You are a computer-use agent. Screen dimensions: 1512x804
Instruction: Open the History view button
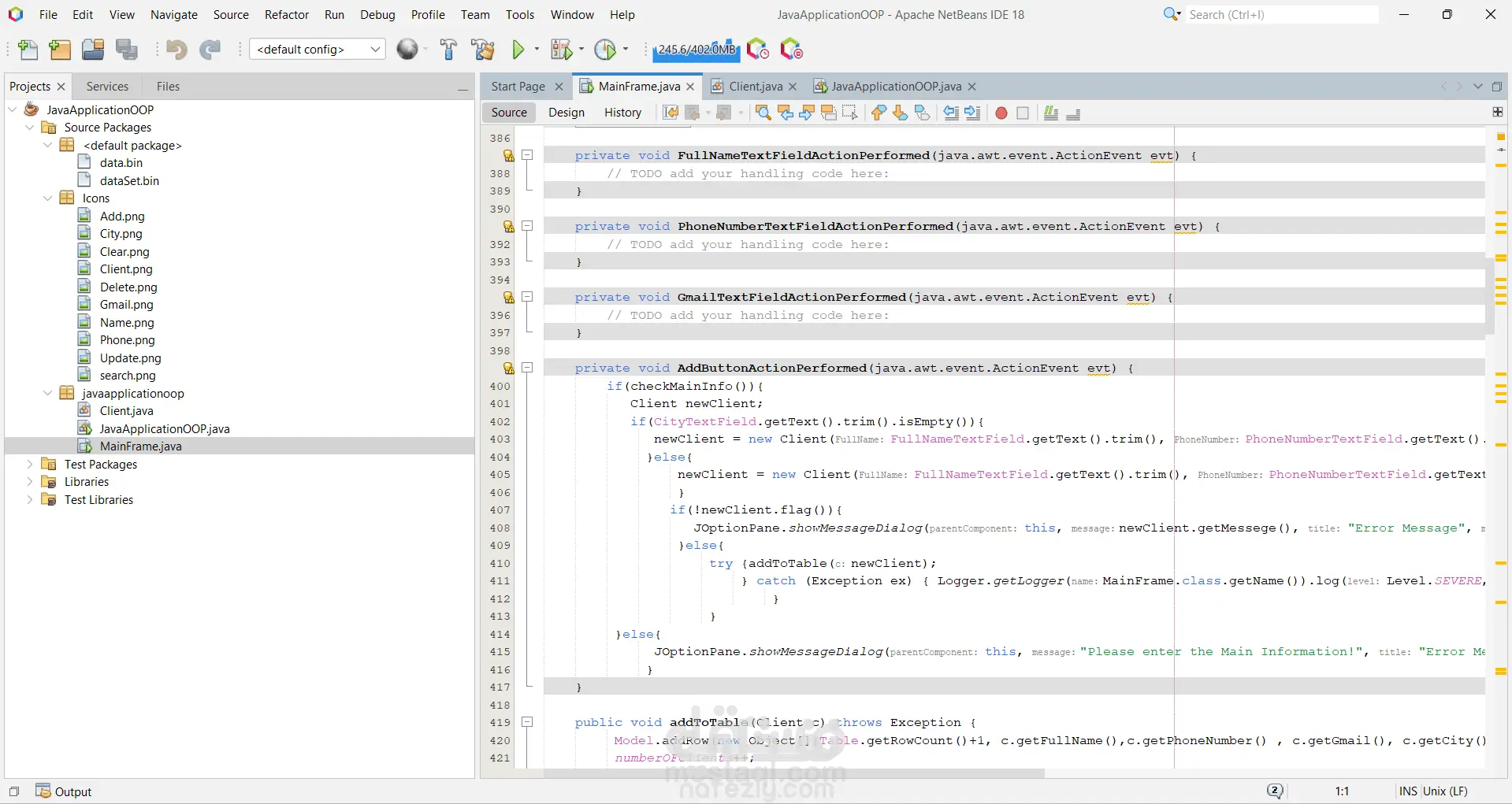click(622, 113)
